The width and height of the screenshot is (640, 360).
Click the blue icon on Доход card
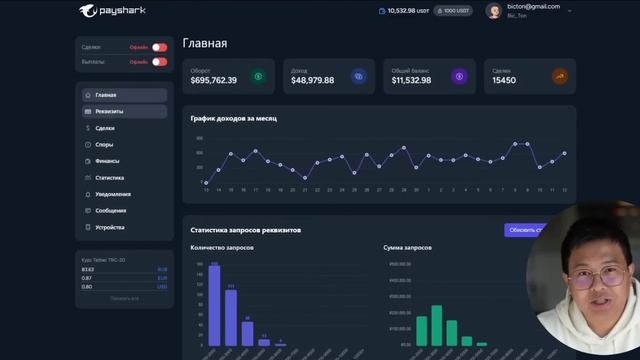(x=358, y=76)
